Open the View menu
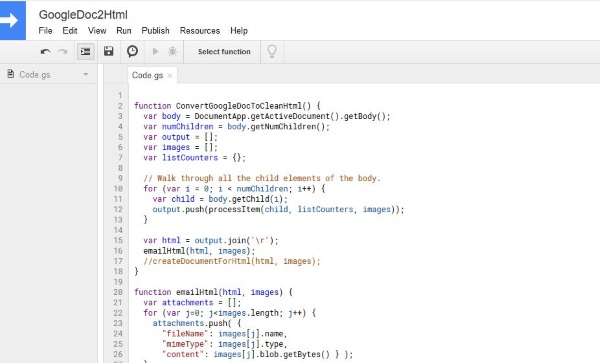This screenshot has height=363, width=600. click(x=97, y=31)
